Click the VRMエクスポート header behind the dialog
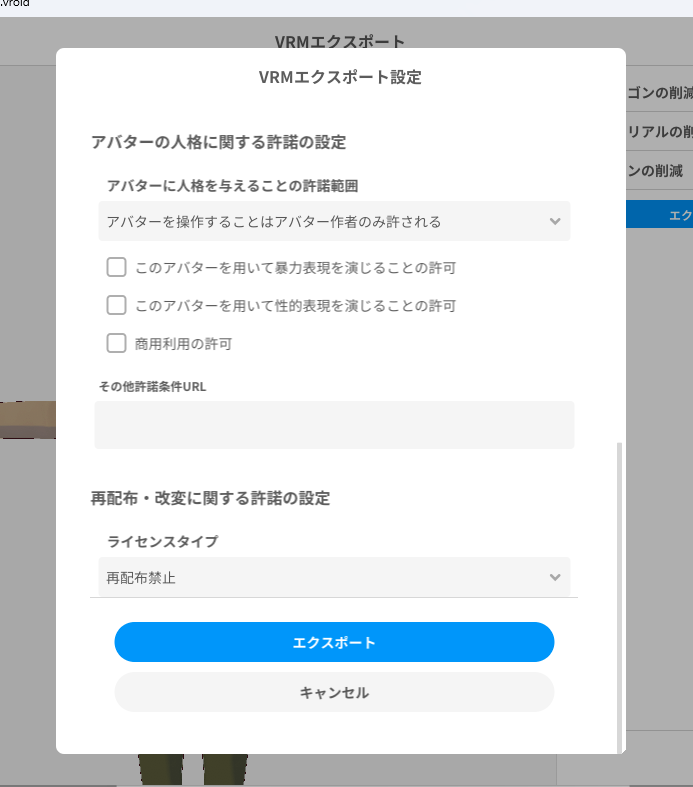The height and width of the screenshot is (787, 693). tap(340, 42)
